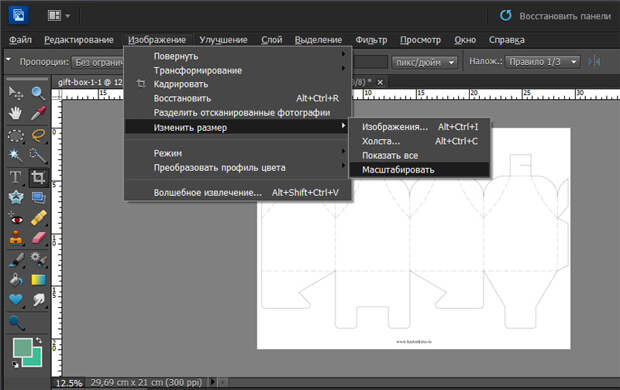This screenshot has height=390, width=620.
Task: Select the Hand tool
Action: pyautogui.click(x=15, y=113)
